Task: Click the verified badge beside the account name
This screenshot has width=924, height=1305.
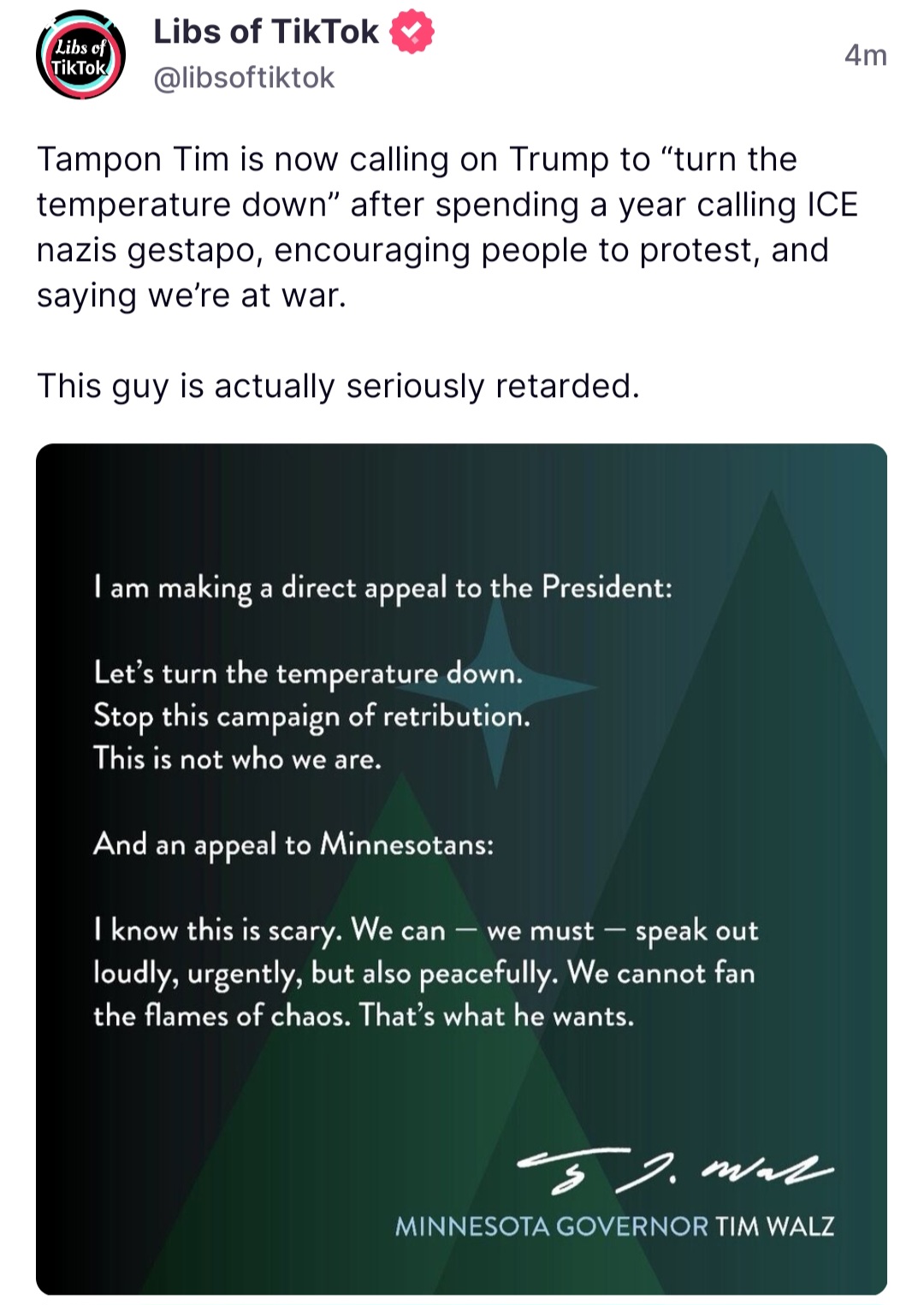Action: (412, 32)
